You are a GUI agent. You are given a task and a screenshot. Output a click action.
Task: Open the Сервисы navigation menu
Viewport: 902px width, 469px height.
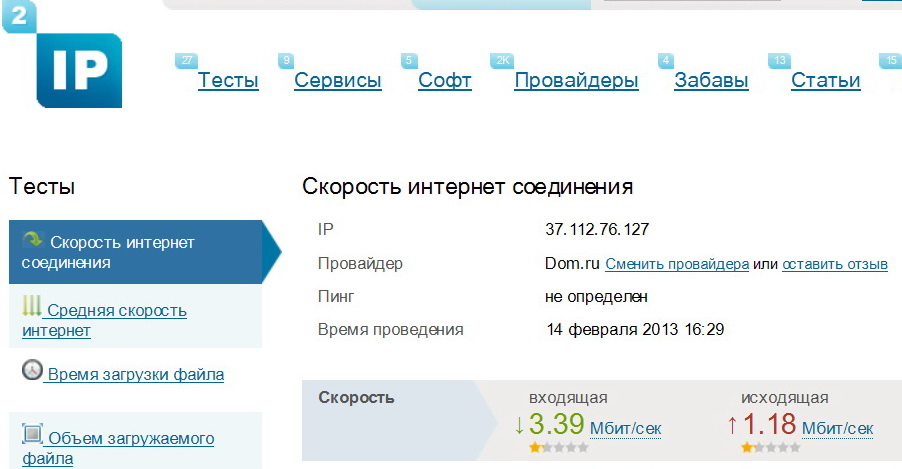pyautogui.click(x=338, y=81)
